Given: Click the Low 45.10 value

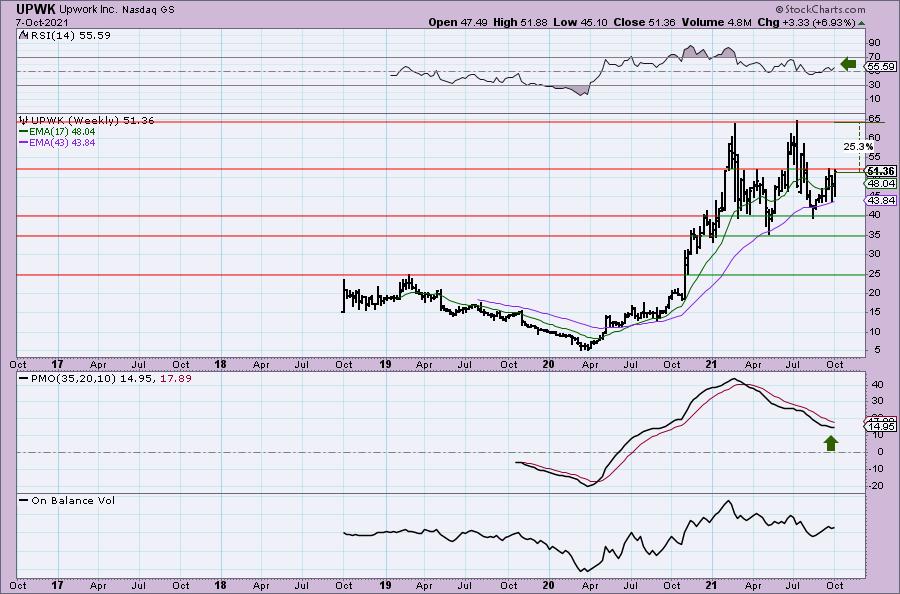Looking at the screenshot, I should click(580, 22).
